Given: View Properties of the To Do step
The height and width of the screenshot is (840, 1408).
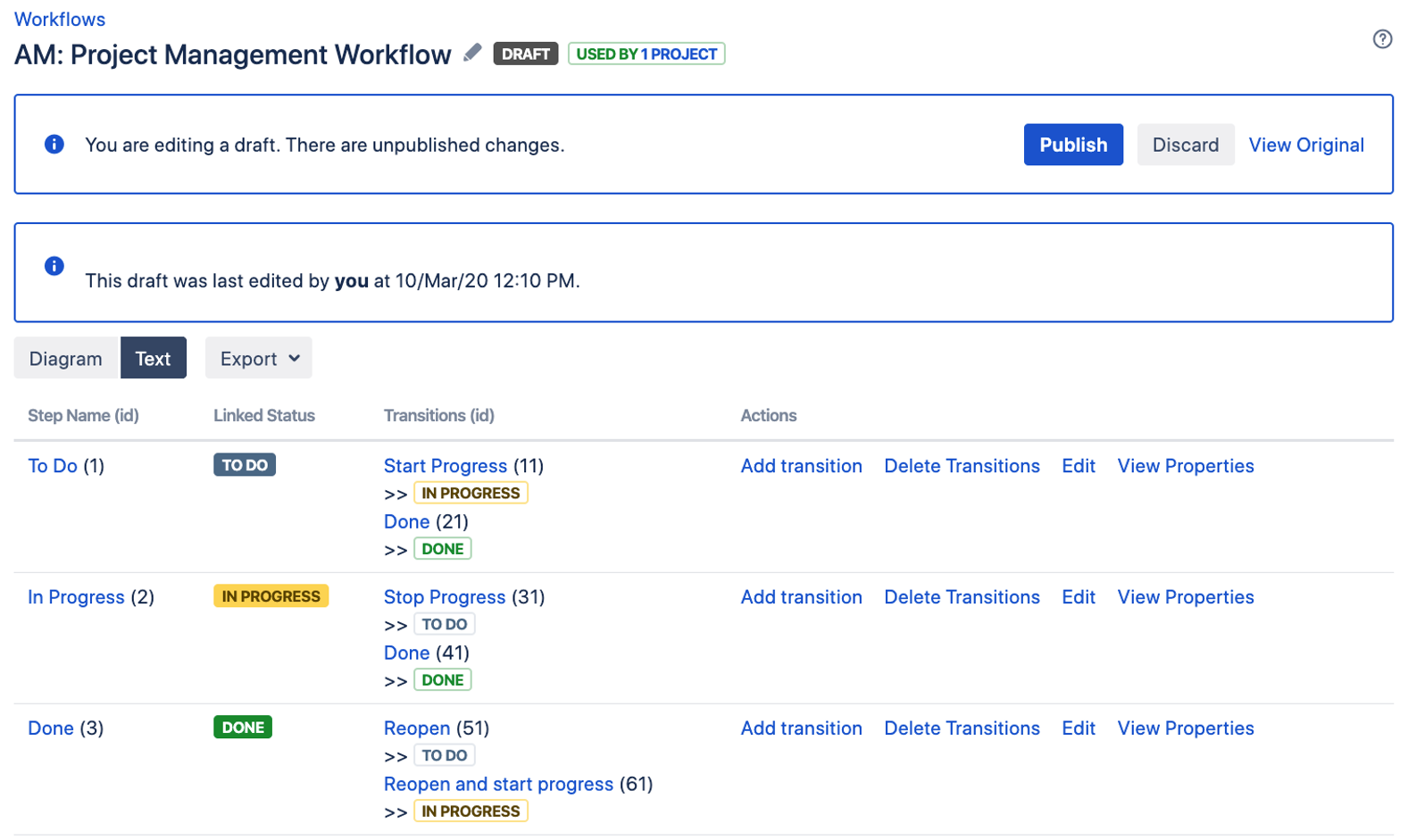Looking at the screenshot, I should [1185, 466].
